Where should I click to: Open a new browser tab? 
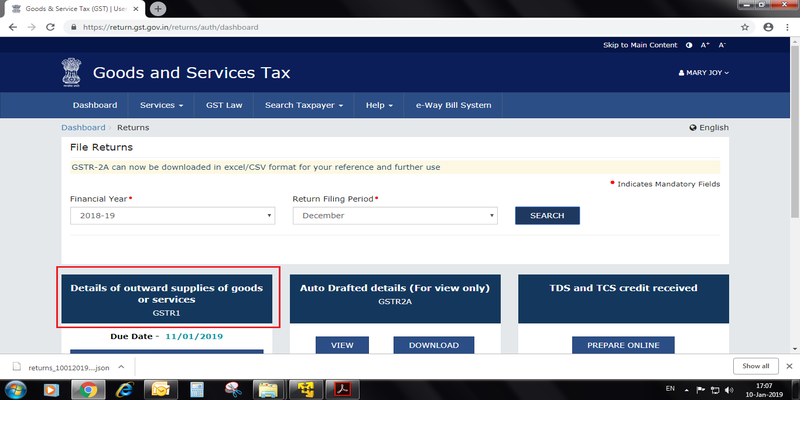coord(158,9)
